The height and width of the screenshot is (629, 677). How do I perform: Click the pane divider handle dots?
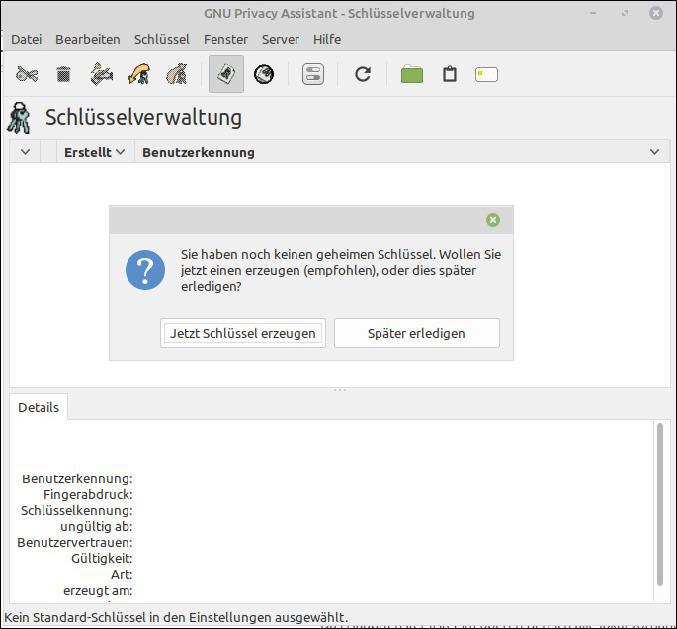click(x=340, y=390)
